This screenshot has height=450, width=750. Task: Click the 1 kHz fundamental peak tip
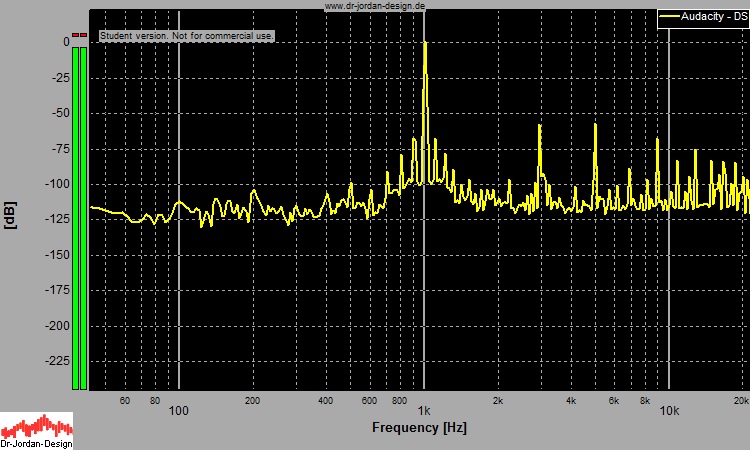click(425, 43)
